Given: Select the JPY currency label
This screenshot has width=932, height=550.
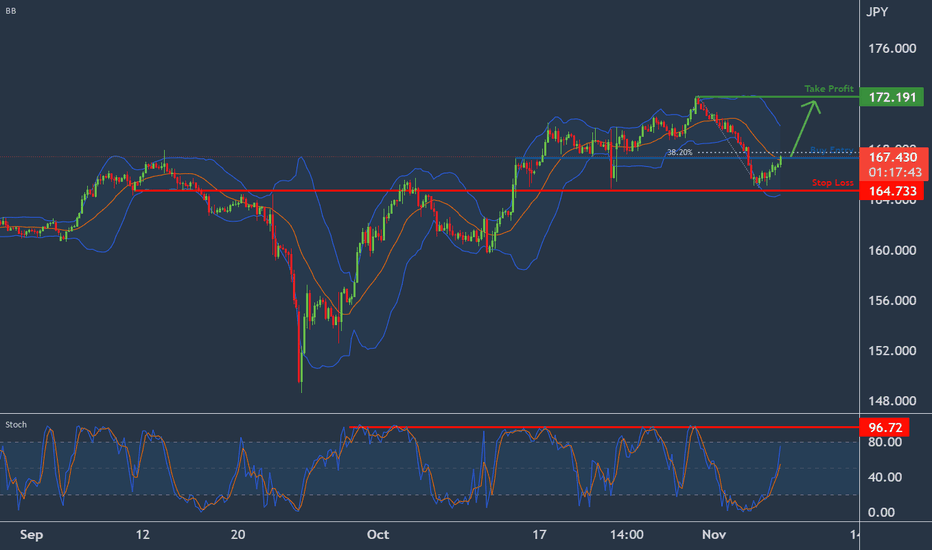Looking at the screenshot, I should [x=877, y=12].
